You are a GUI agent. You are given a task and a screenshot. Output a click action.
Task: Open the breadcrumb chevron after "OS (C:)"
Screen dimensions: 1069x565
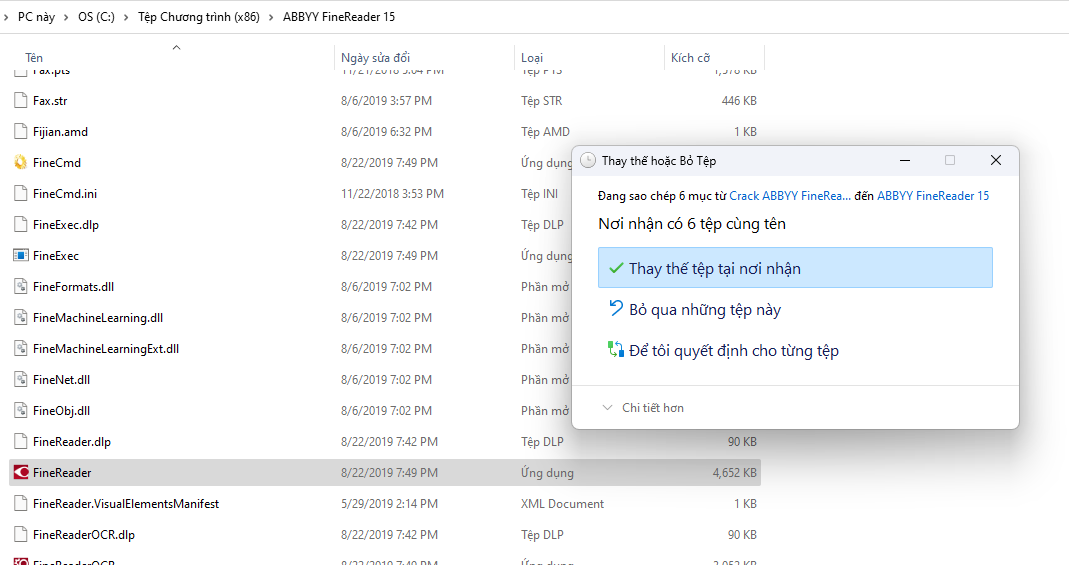tap(126, 17)
